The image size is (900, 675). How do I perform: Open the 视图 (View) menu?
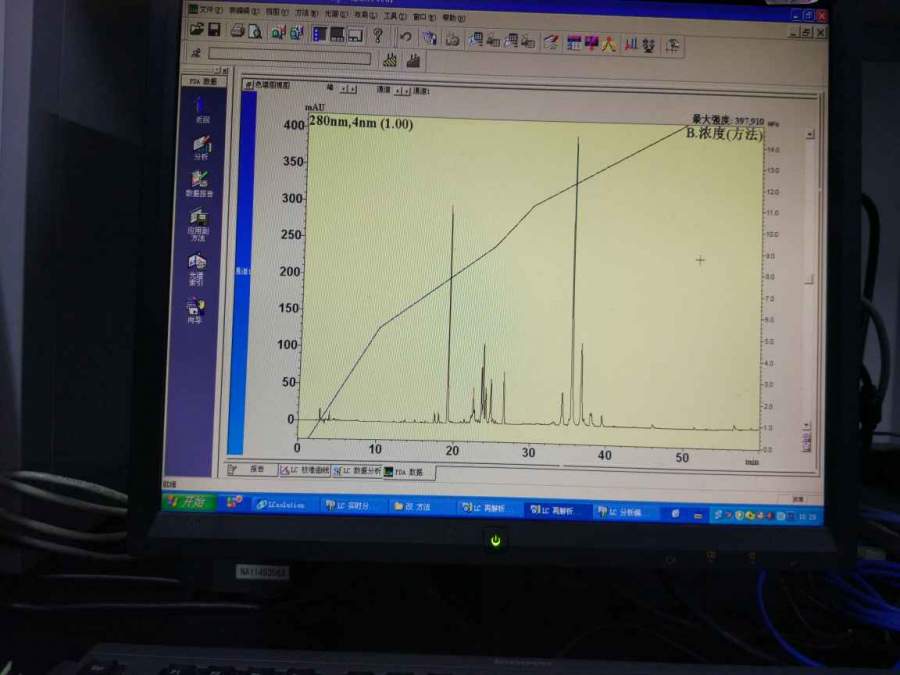click(277, 11)
